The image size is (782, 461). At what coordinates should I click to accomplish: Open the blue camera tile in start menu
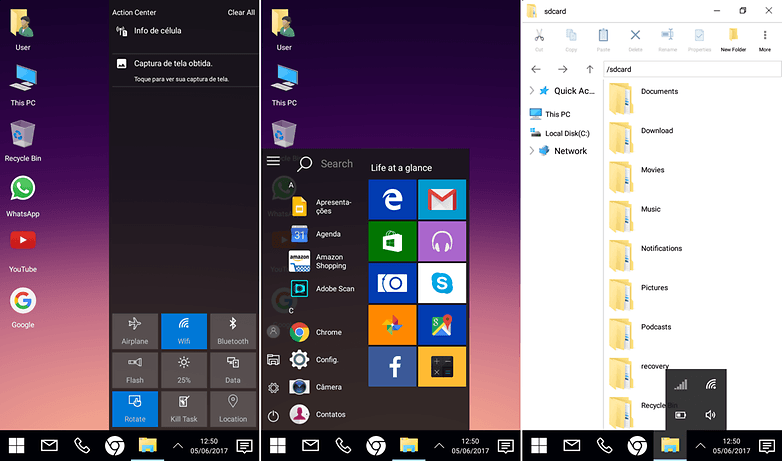[392, 283]
